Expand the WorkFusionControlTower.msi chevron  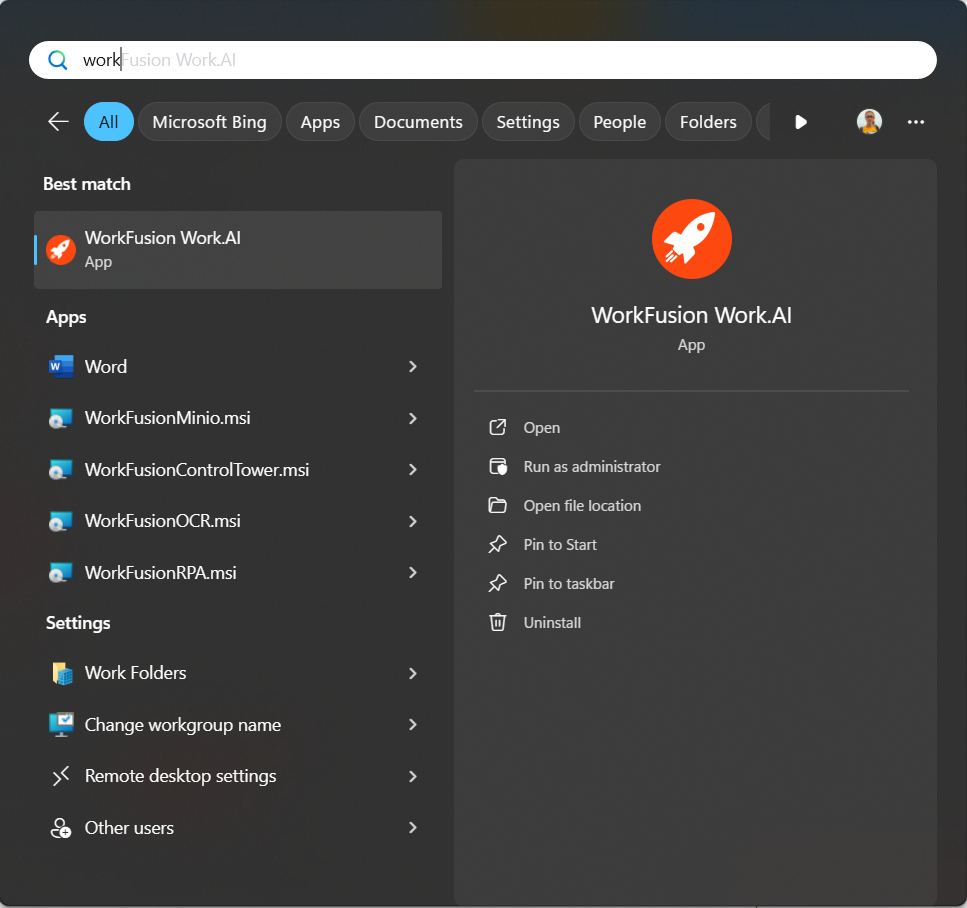[413, 469]
